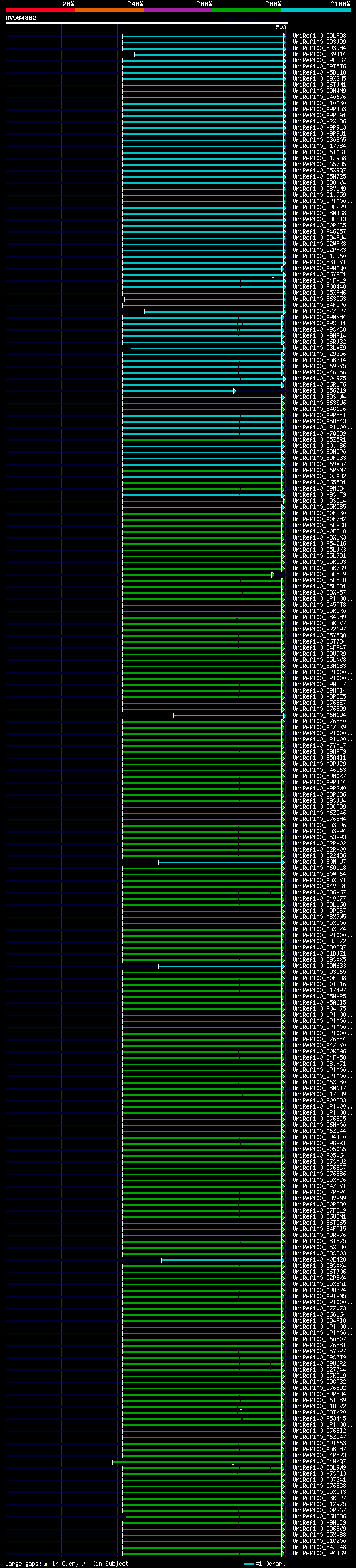356x1568 pixels.
Task: Select the UniRef100_Q3LVE9 label
Action: (319, 348)
